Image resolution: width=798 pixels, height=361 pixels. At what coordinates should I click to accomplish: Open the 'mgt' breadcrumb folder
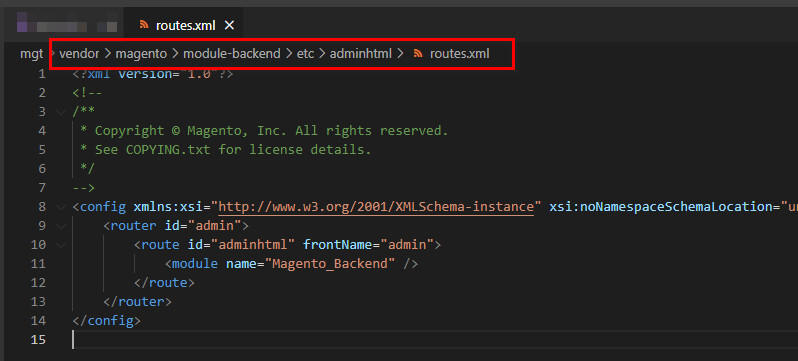(x=32, y=53)
